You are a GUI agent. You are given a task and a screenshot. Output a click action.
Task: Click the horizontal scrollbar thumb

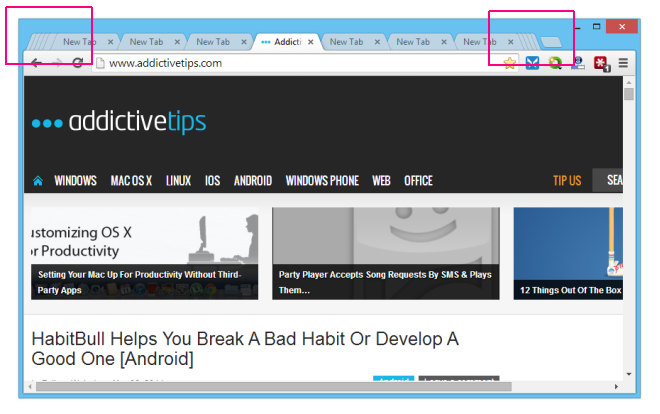pos(274,387)
